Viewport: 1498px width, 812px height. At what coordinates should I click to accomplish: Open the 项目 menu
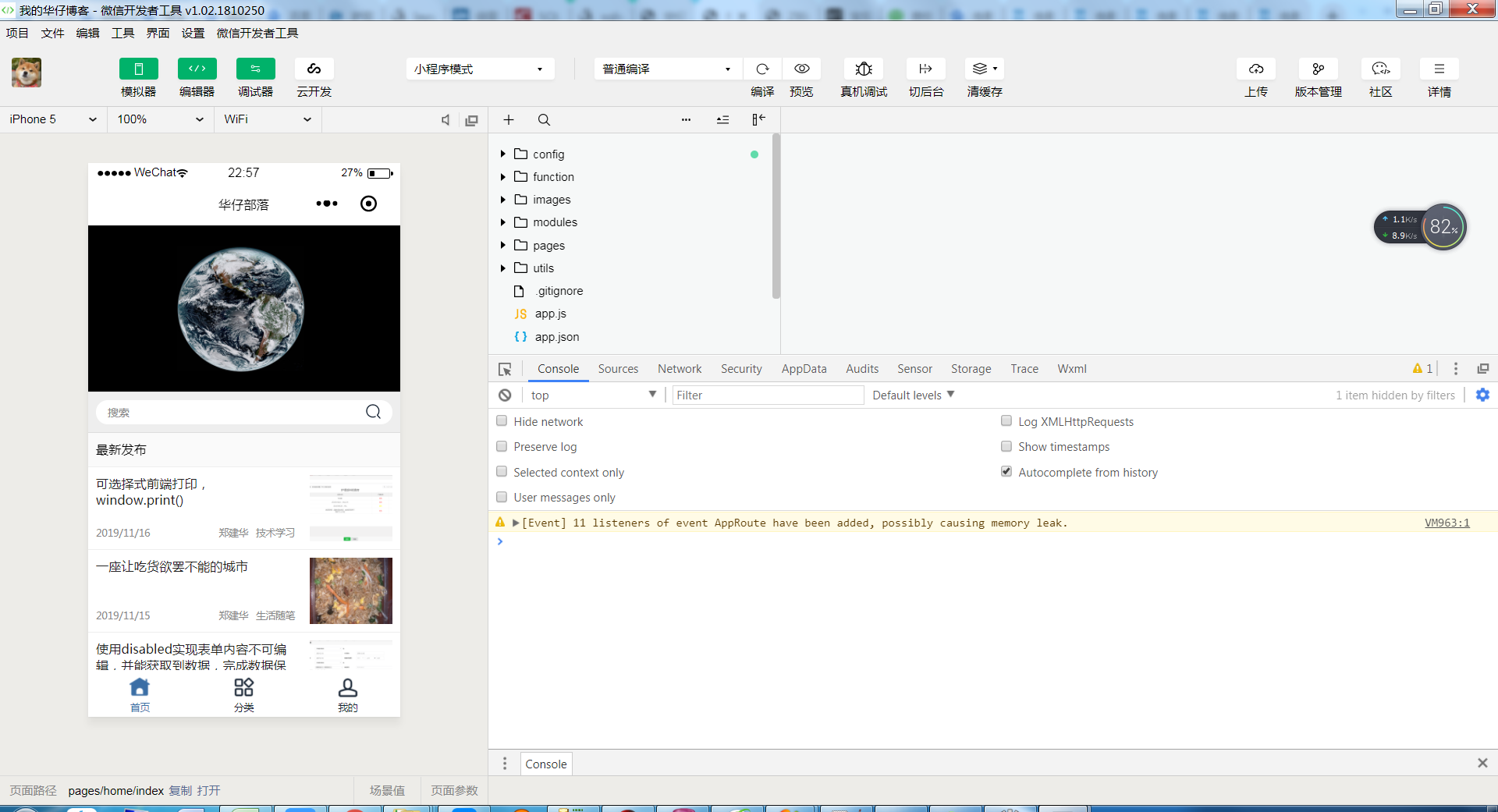tap(17, 33)
